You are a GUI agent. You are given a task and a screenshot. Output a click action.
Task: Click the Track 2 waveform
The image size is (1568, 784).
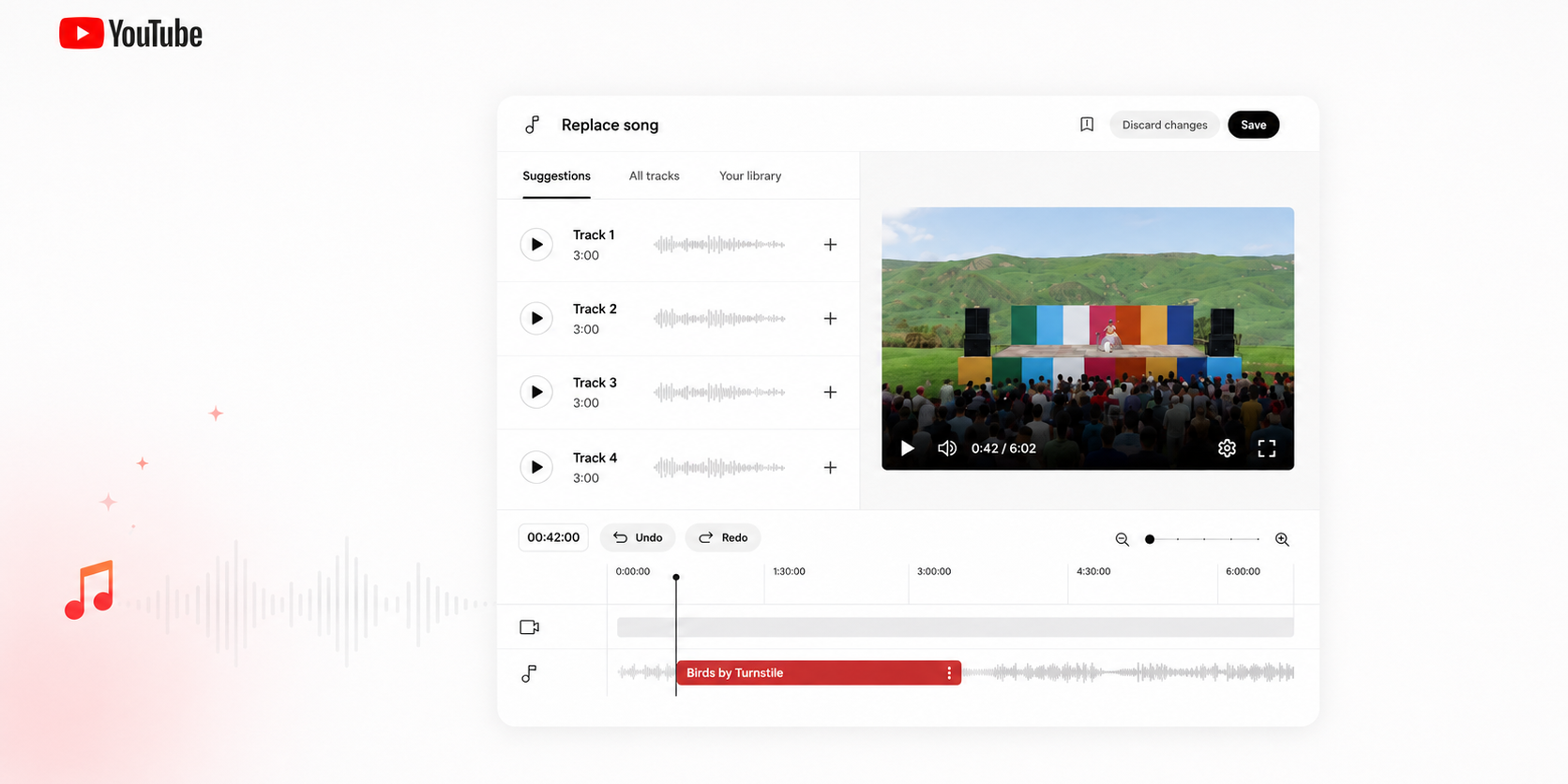(x=719, y=319)
